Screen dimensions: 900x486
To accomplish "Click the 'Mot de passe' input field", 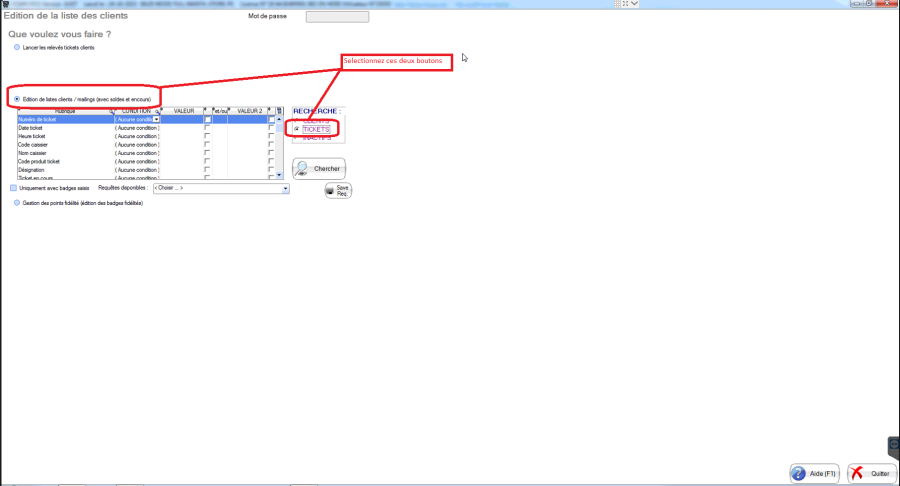I will [338, 17].
